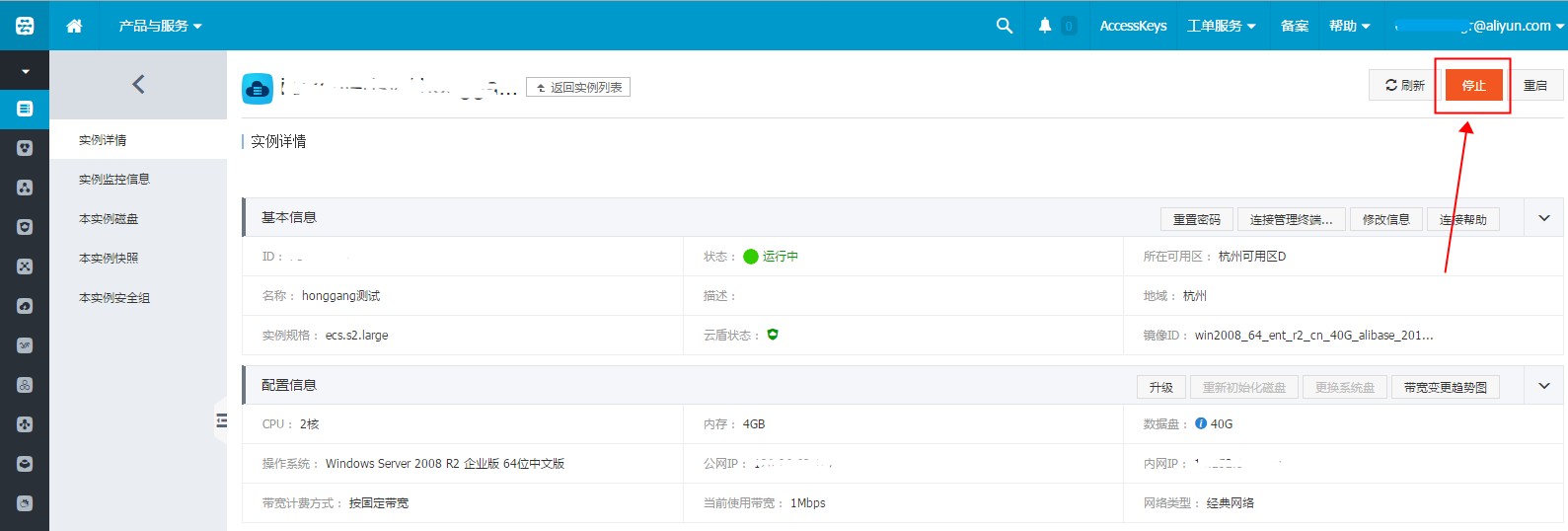This screenshot has width=1568, height=531.
Task: Expand the 工单服务 dropdown
Action: tap(1221, 26)
